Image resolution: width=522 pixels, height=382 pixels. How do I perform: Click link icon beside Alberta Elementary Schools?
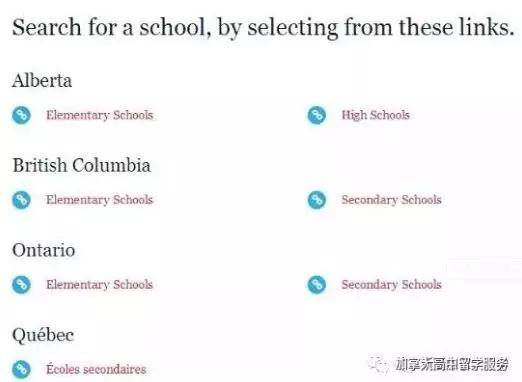pos(21,115)
